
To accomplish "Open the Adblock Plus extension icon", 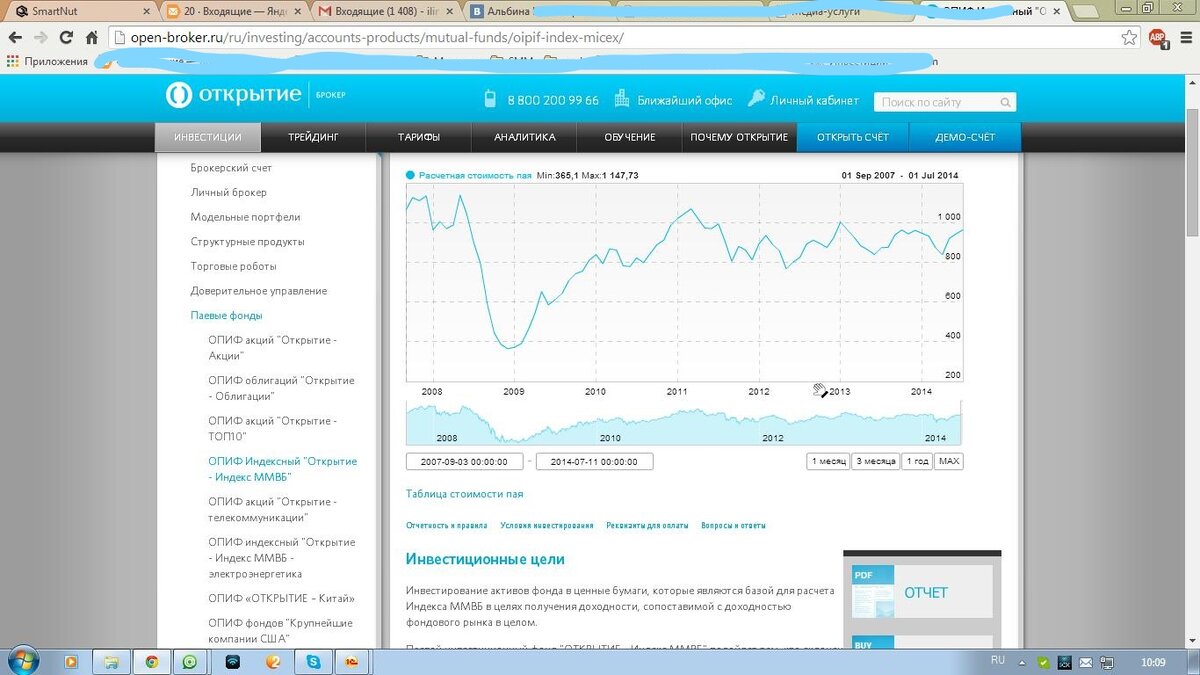I will tap(1157, 38).
